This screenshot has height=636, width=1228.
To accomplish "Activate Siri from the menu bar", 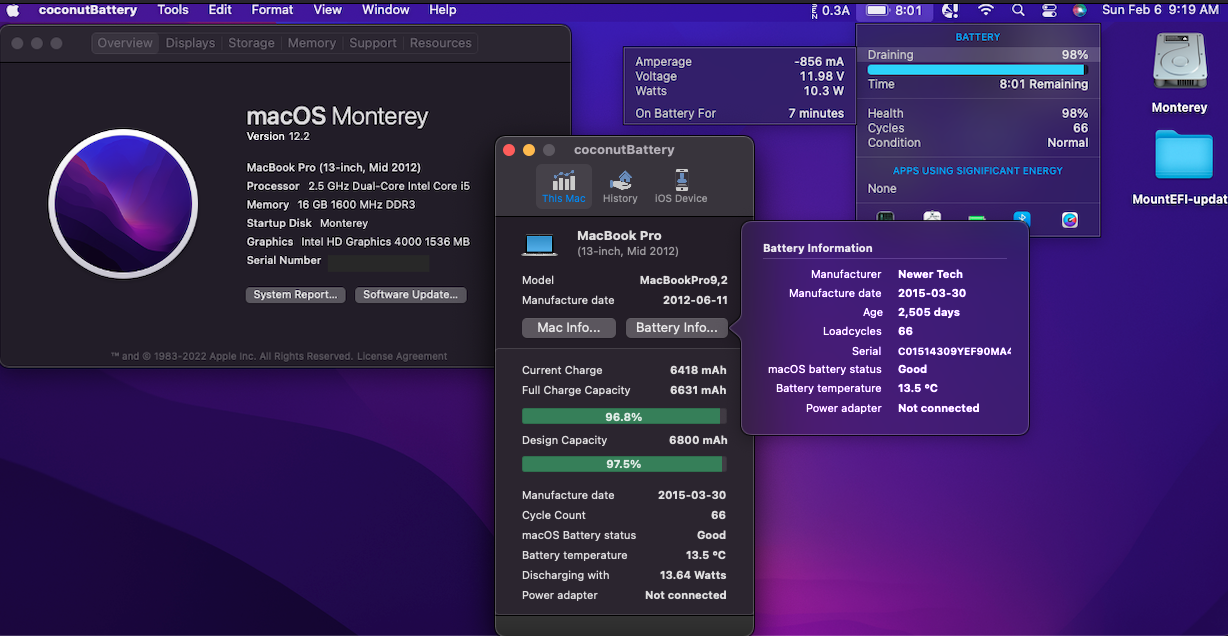I will [x=1079, y=10].
